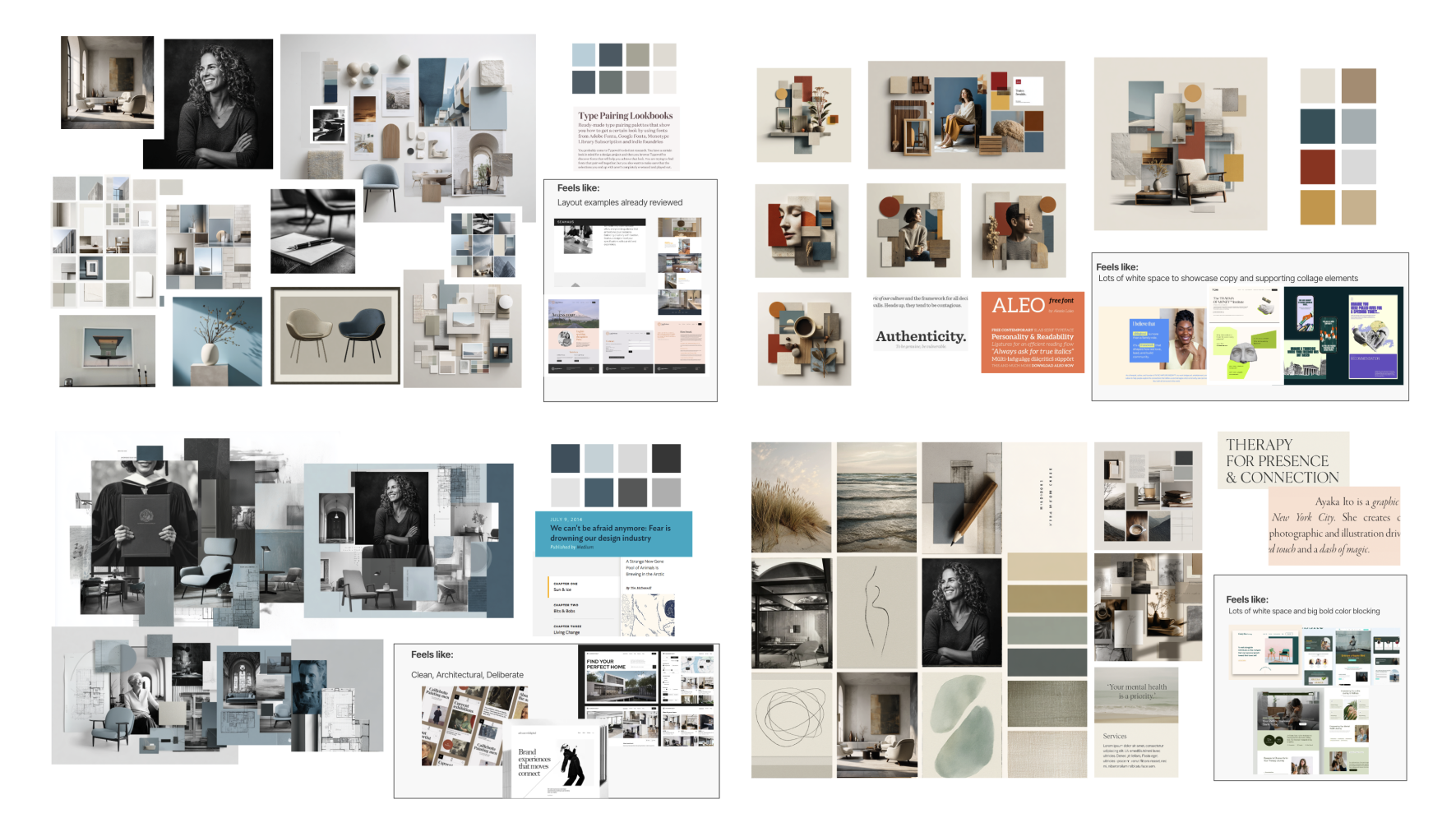Open the blue 'We can't be afraid anymore' article card

[613, 534]
